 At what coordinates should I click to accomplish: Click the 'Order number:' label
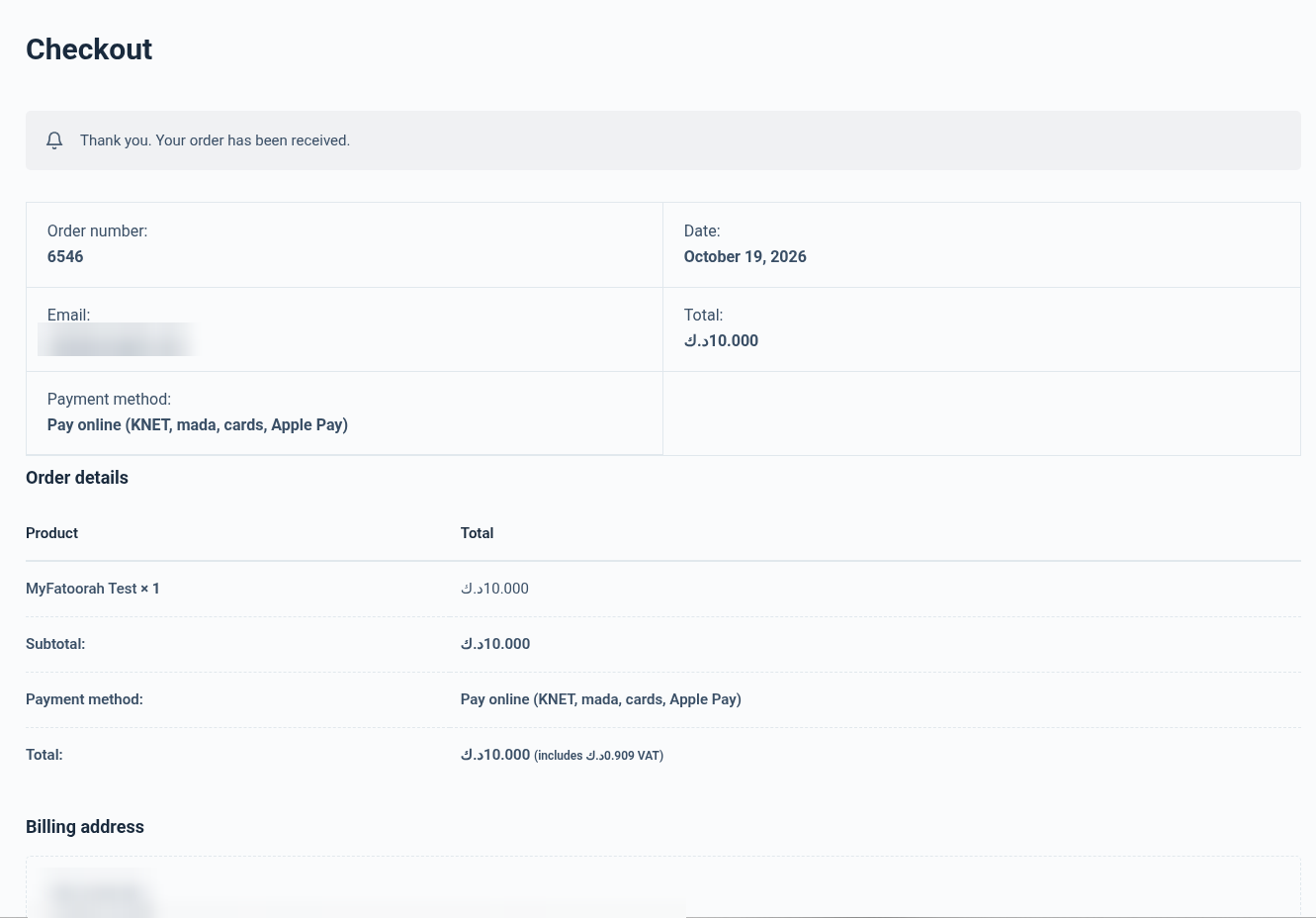tap(97, 230)
